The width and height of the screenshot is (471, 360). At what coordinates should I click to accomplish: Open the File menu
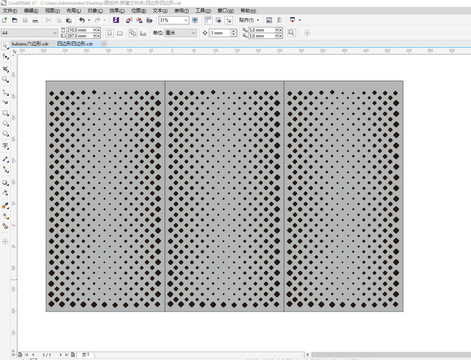coord(10,11)
